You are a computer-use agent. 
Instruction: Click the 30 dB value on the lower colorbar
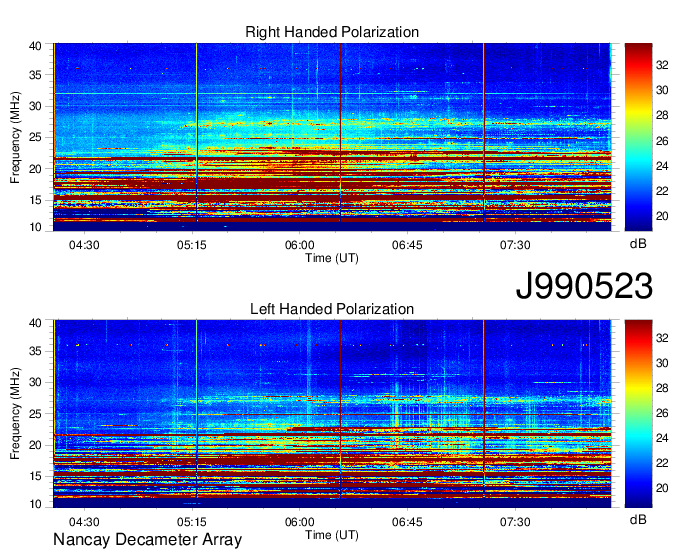pos(662,363)
